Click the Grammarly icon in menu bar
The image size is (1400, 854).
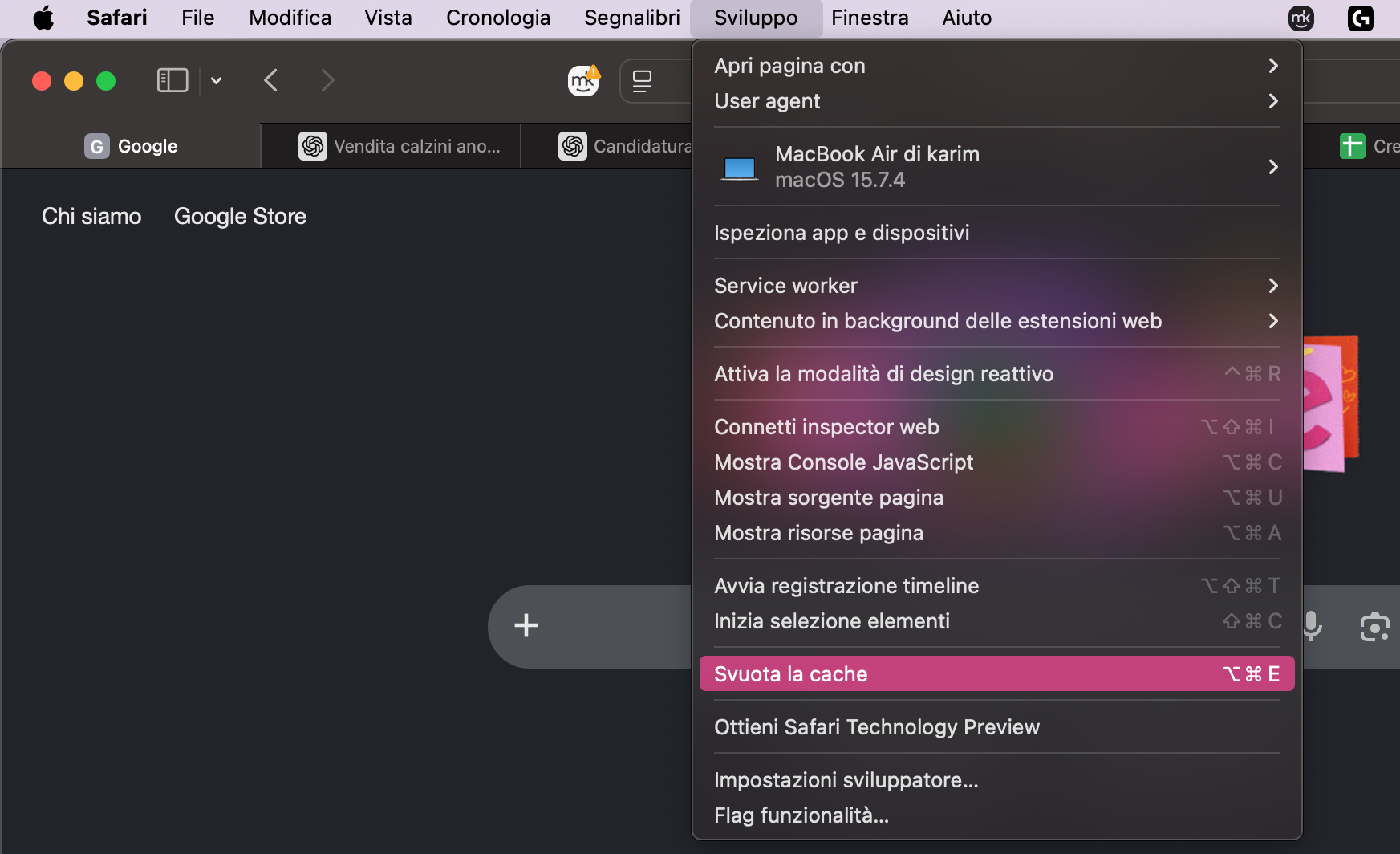[x=1361, y=18]
